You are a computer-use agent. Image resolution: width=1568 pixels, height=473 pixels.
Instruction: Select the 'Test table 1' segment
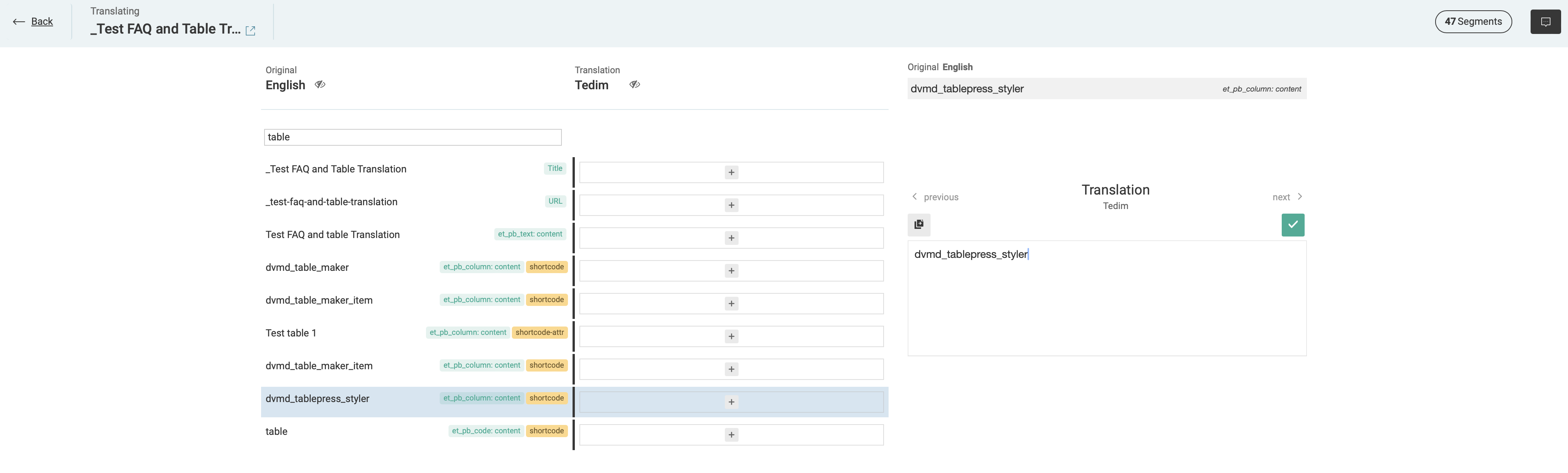[291, 333]
